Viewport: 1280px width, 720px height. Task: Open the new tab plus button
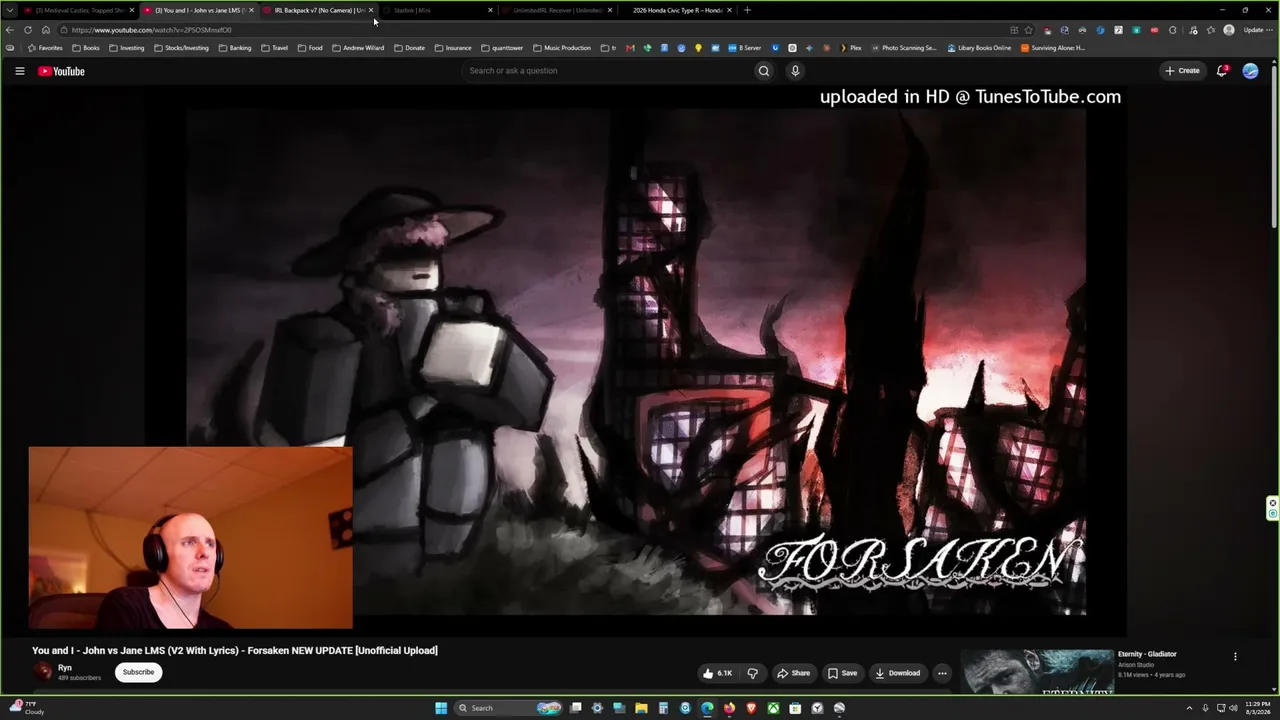click(x=747, y=10)
